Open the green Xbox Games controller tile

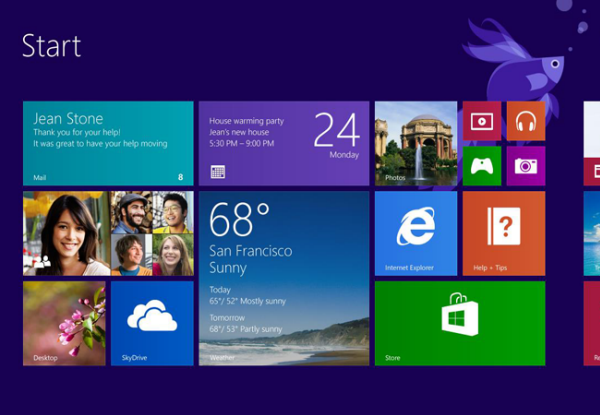tap(482, 166)
